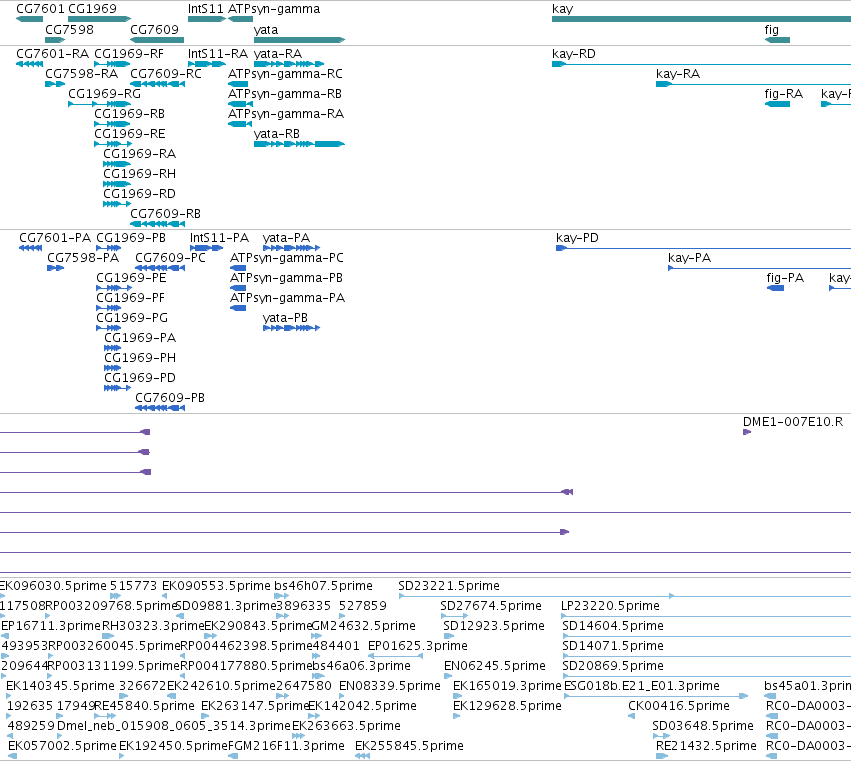The height and width of the screenshot is (761, 851).
Task: Select protein CG1969-PD
Action: 140,379
